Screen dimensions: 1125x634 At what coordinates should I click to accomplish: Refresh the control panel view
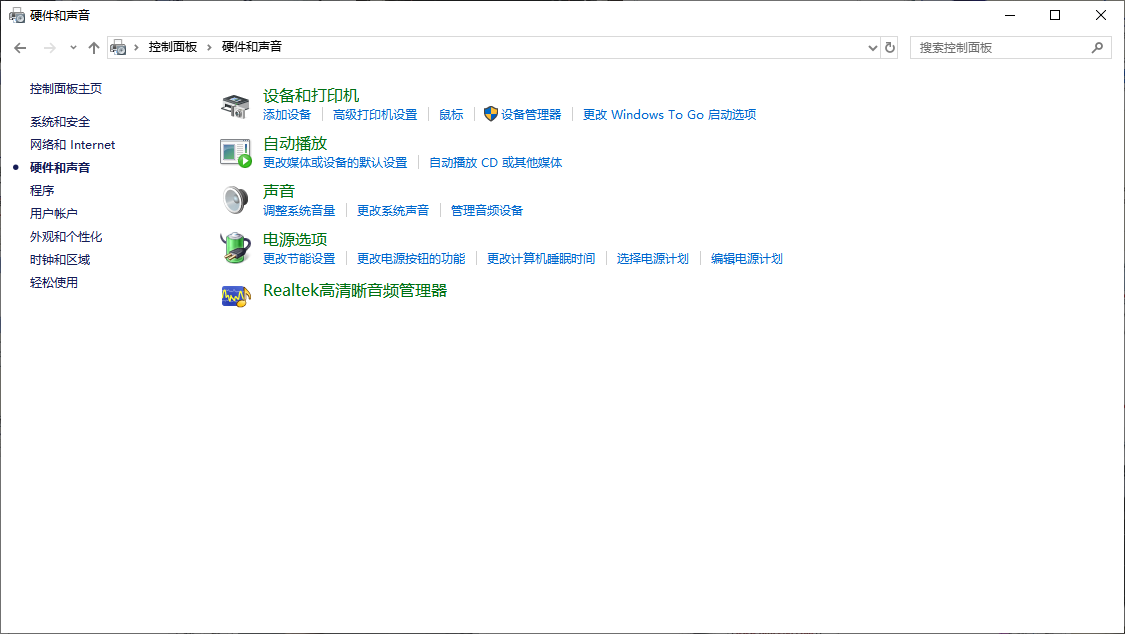890,47
